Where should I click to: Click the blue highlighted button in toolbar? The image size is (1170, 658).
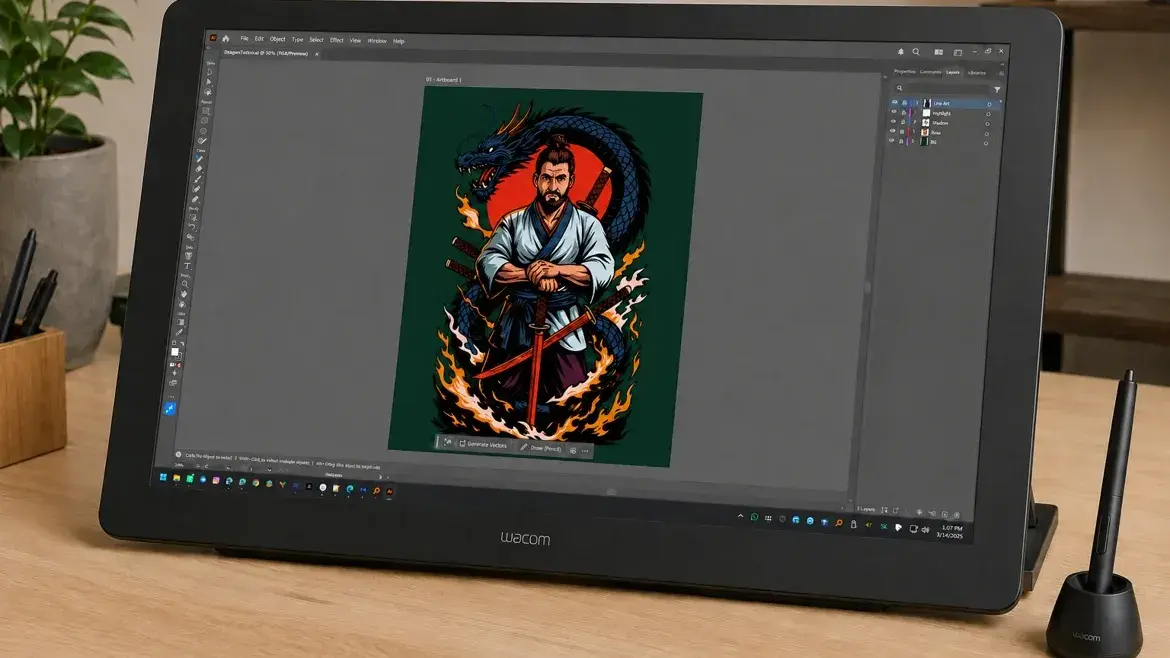click(x=170, y=409)
